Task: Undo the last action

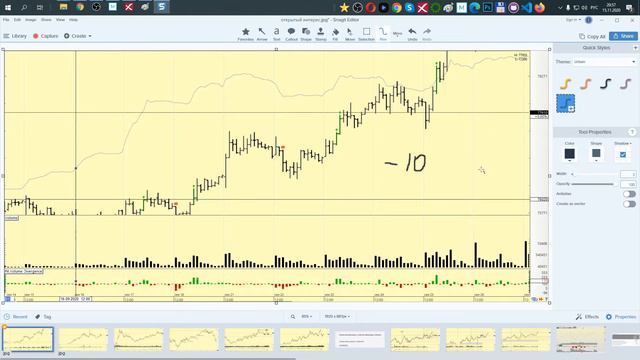Action: [412, 34]
